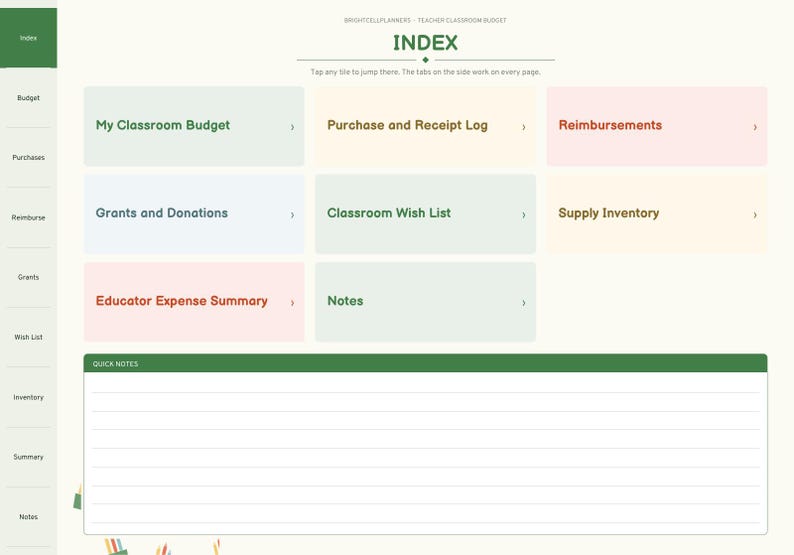Switch to the Summary side tab
Viewport: 794px width, 555px height.
[28, 457]
